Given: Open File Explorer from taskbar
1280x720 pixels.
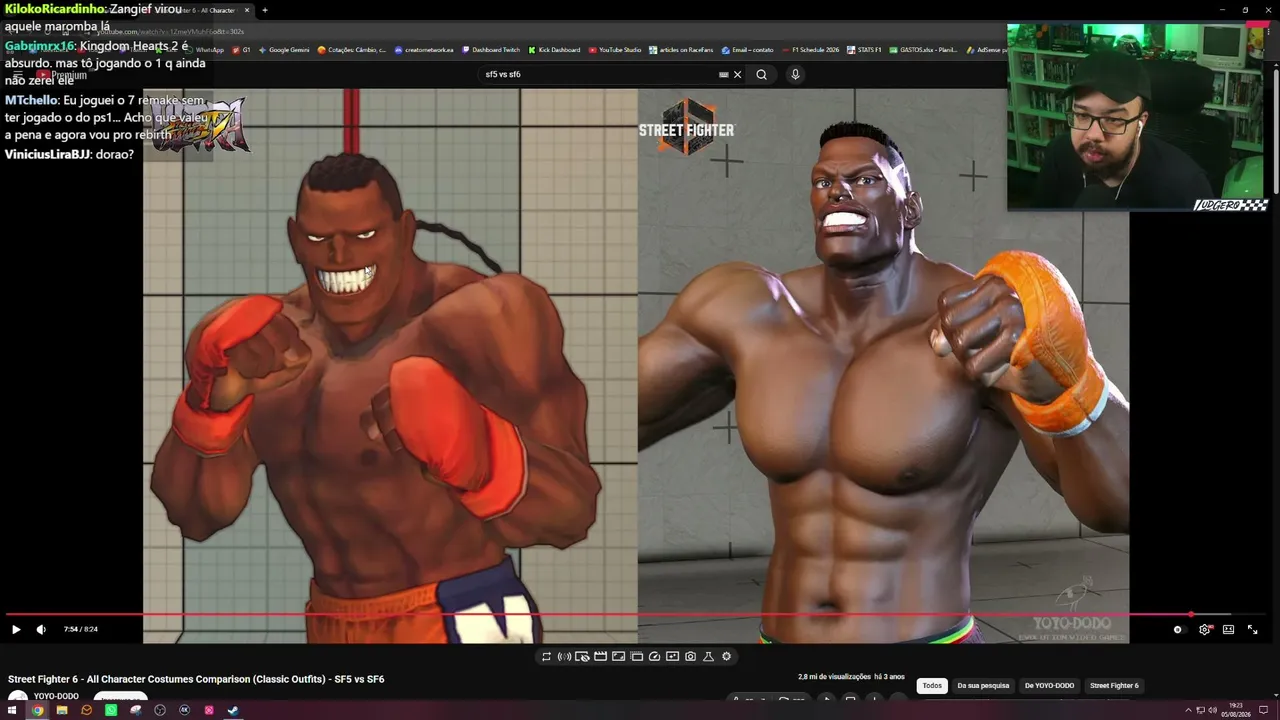Looking at the screenshot, I should (x=62, y=710).
